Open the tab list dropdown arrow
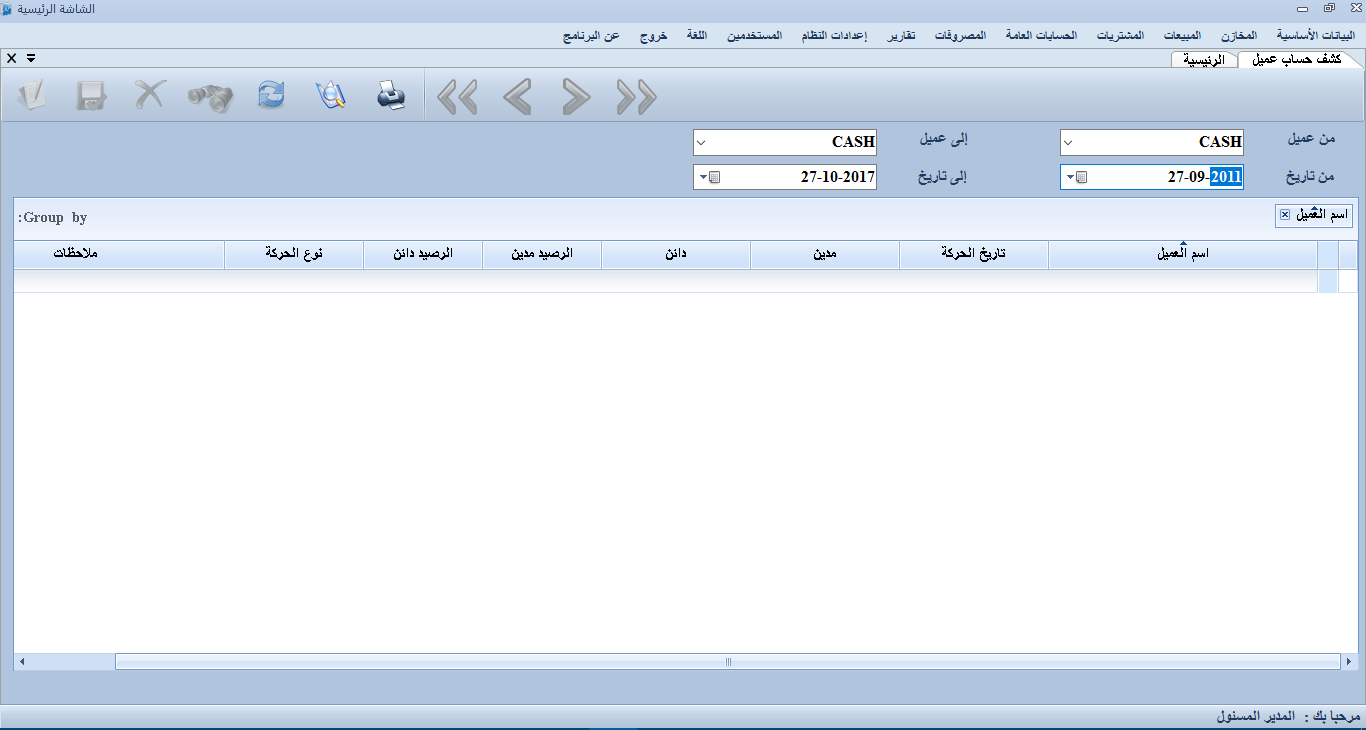The image size is (1366, 730). (x=31, y=58)
